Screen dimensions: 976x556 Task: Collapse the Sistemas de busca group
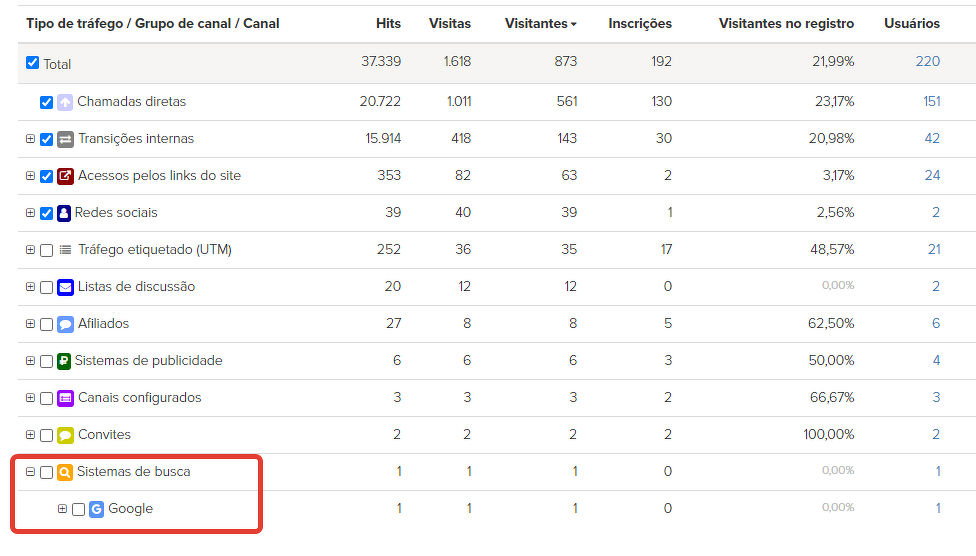[x=30, y=472]
